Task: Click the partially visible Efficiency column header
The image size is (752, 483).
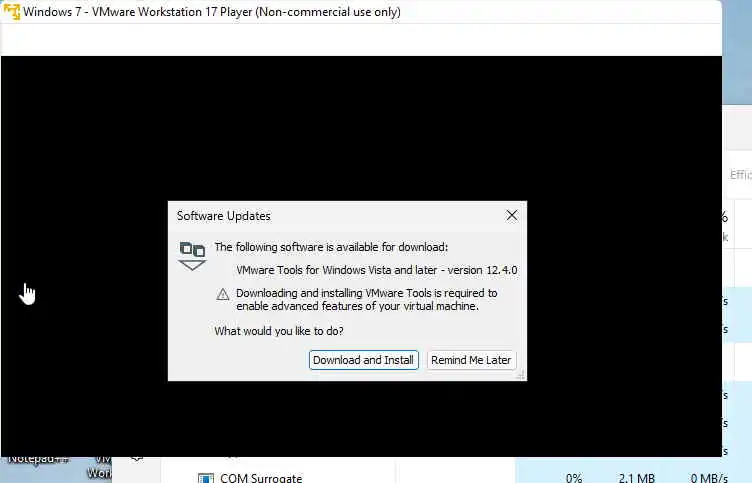Action: click(x=740, y=175)
